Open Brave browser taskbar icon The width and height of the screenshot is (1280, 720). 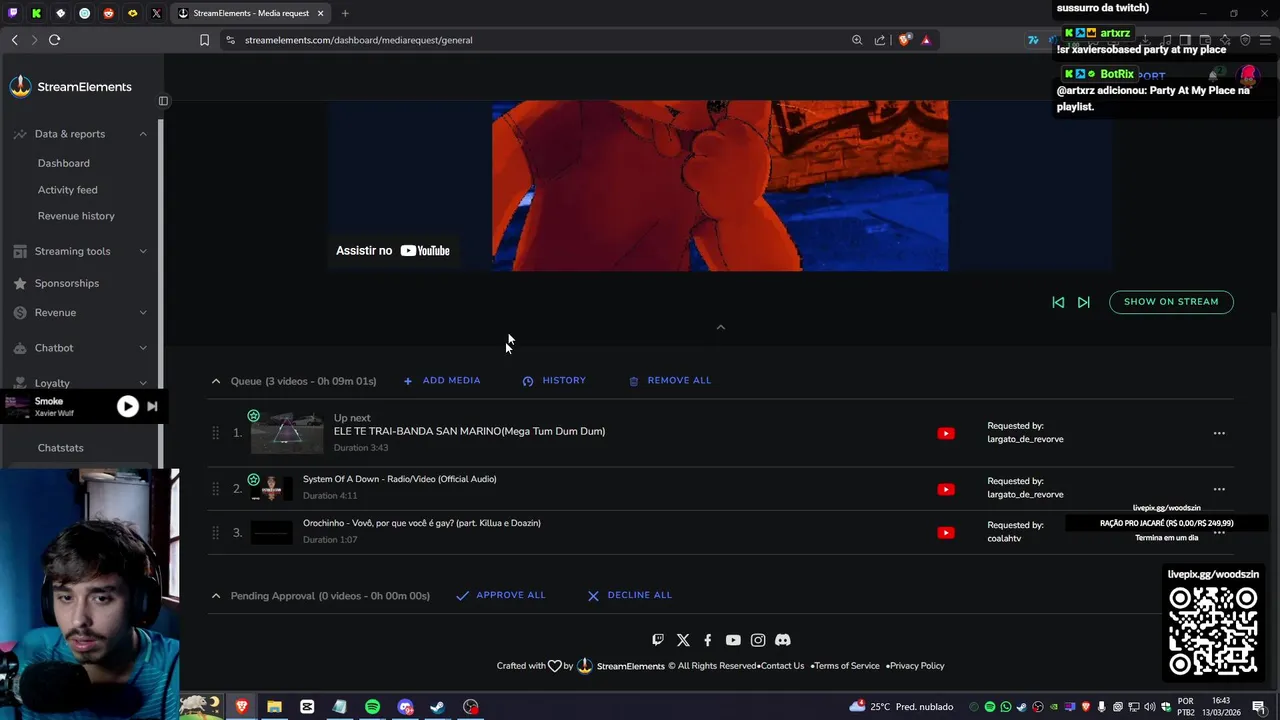pos(241,707)
